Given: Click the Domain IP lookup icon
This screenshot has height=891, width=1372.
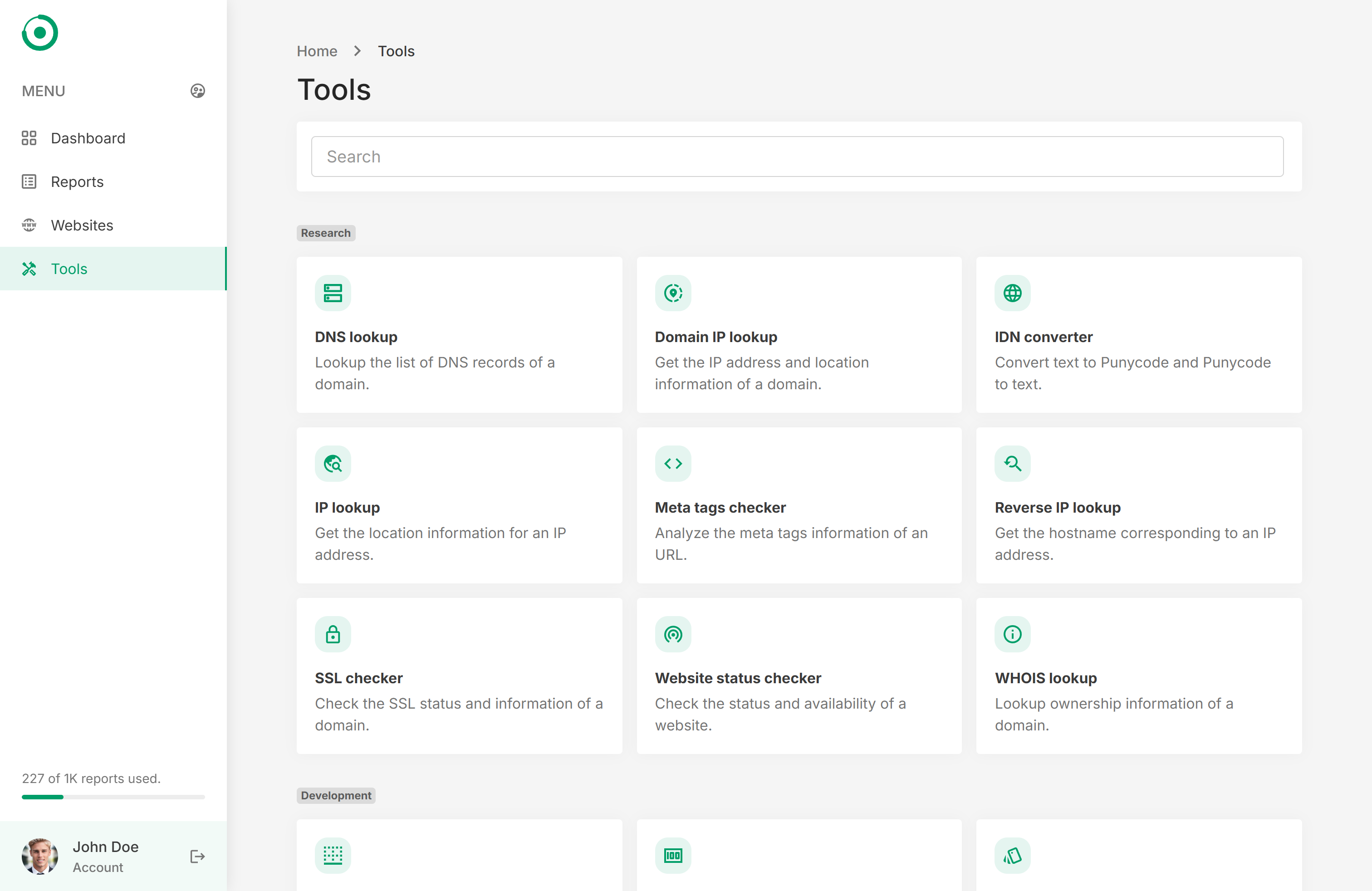Looking at the screenshot, I should (673, 293).
